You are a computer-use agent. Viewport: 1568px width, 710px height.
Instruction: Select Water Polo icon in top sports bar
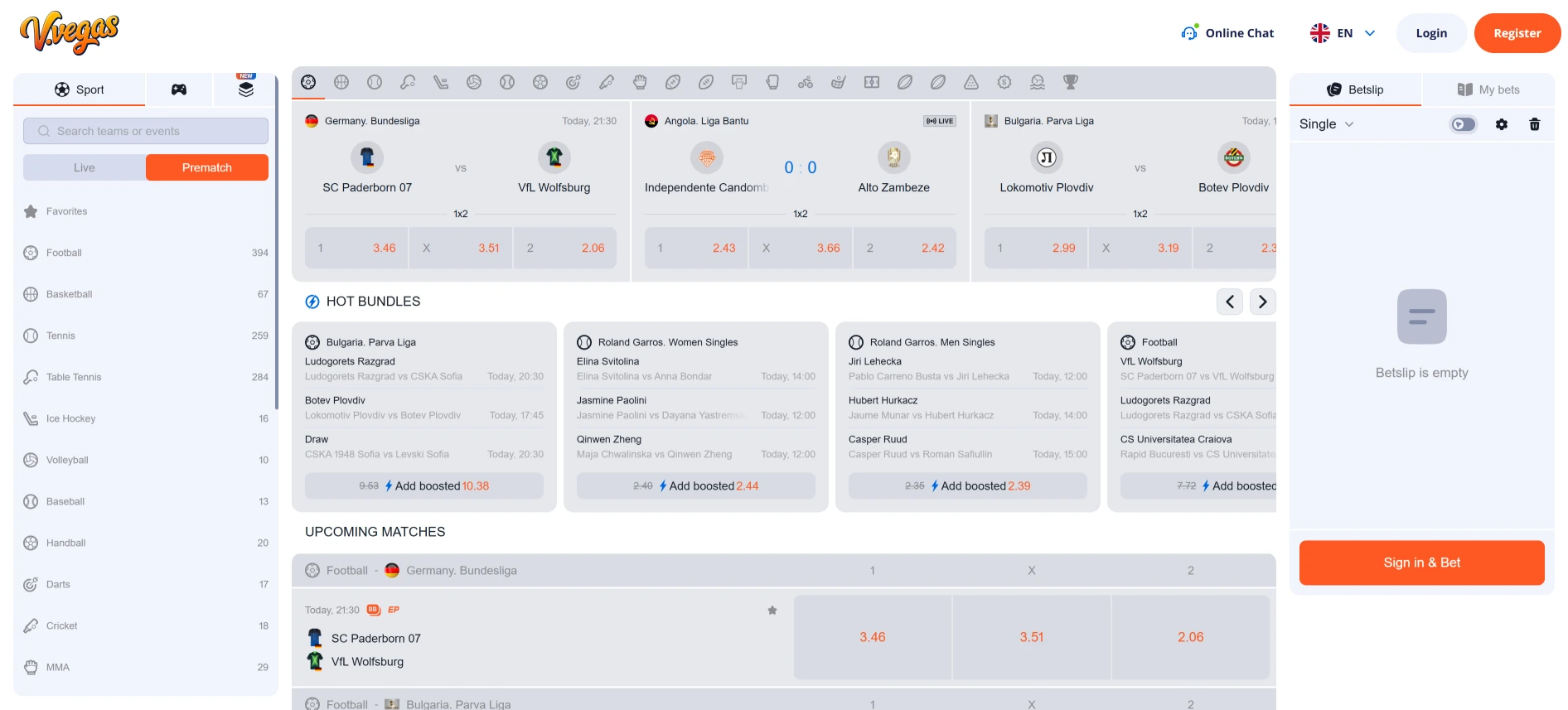1038,82
